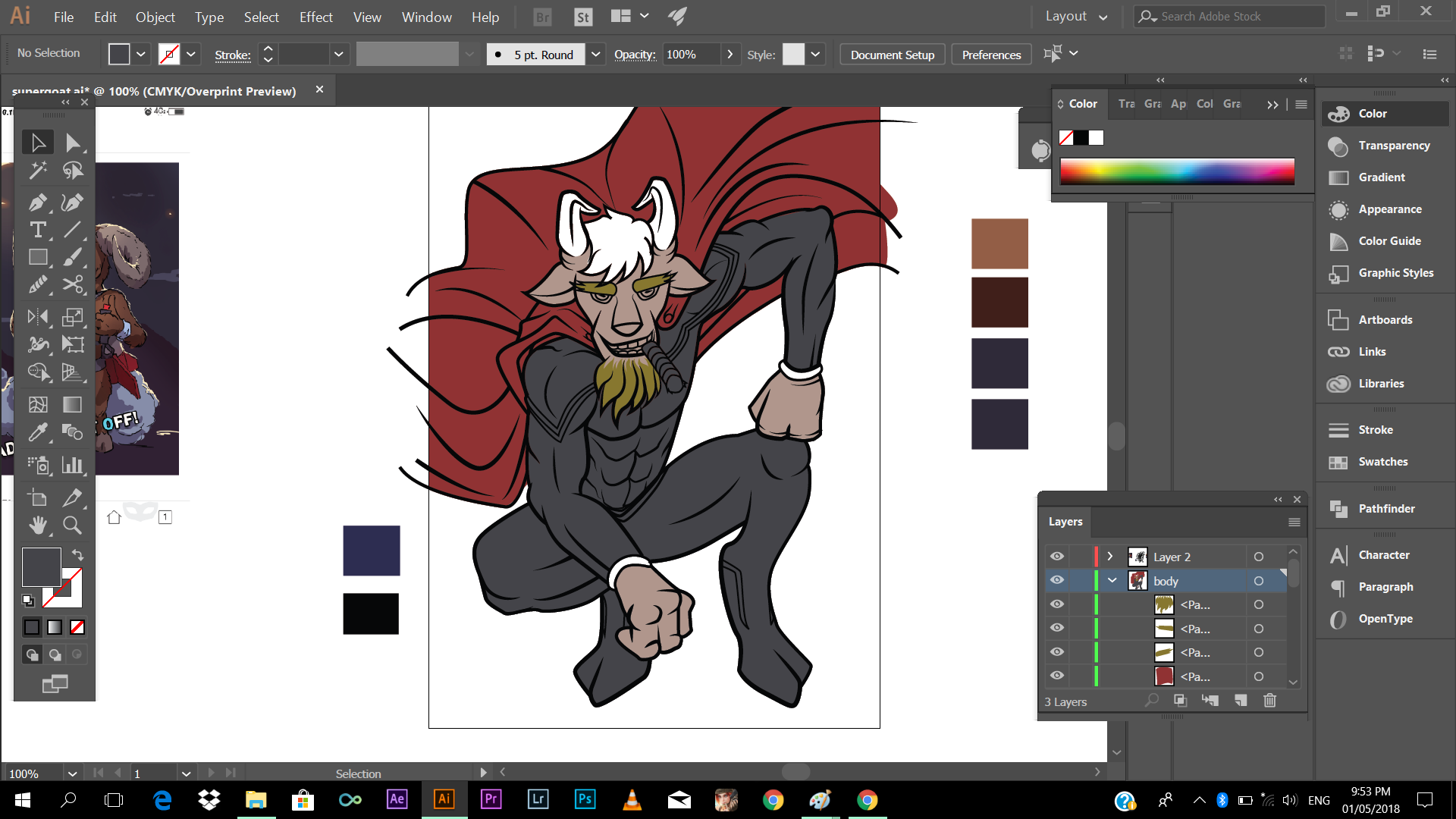Open the Object menu

(155, 17)
